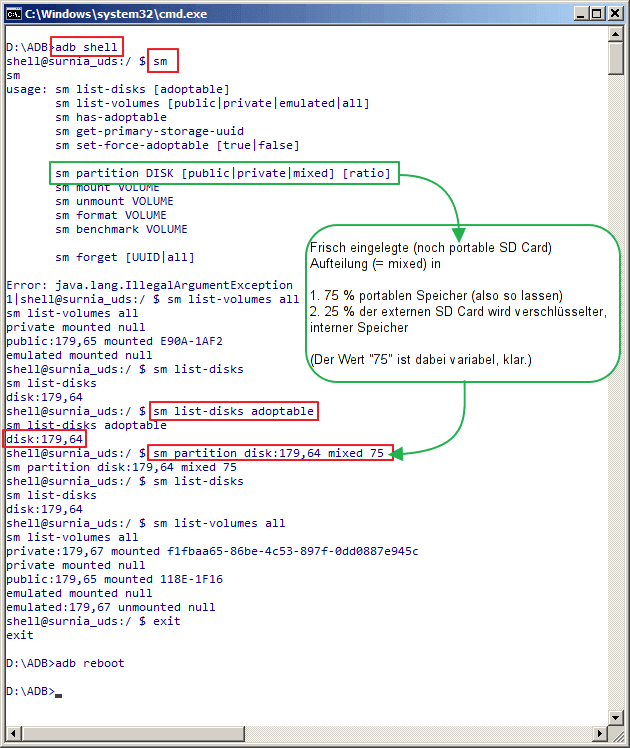The width and height of the screenshot is (630, 748).
Task: Click the window title bar text
Action: pyautogui.click(x=116, y=14)
